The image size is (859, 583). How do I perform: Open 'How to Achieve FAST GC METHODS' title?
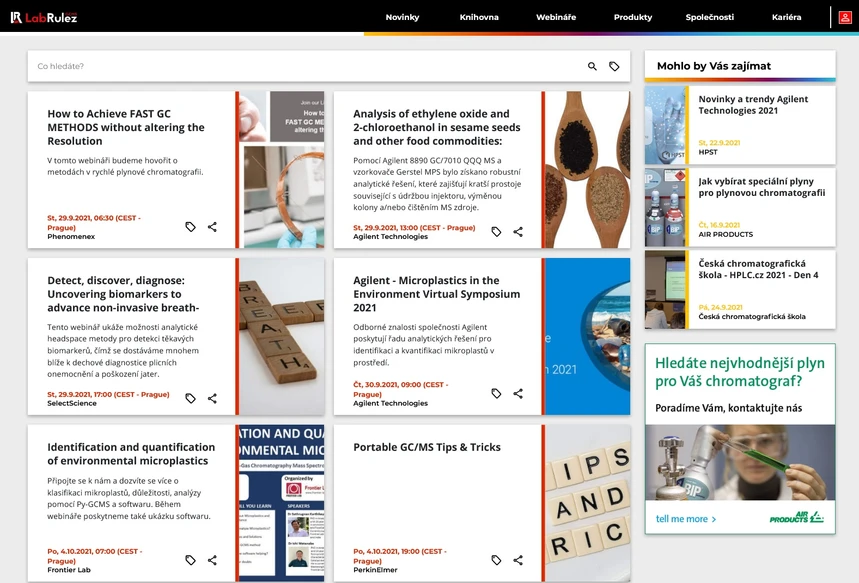[x=125, y=127]
